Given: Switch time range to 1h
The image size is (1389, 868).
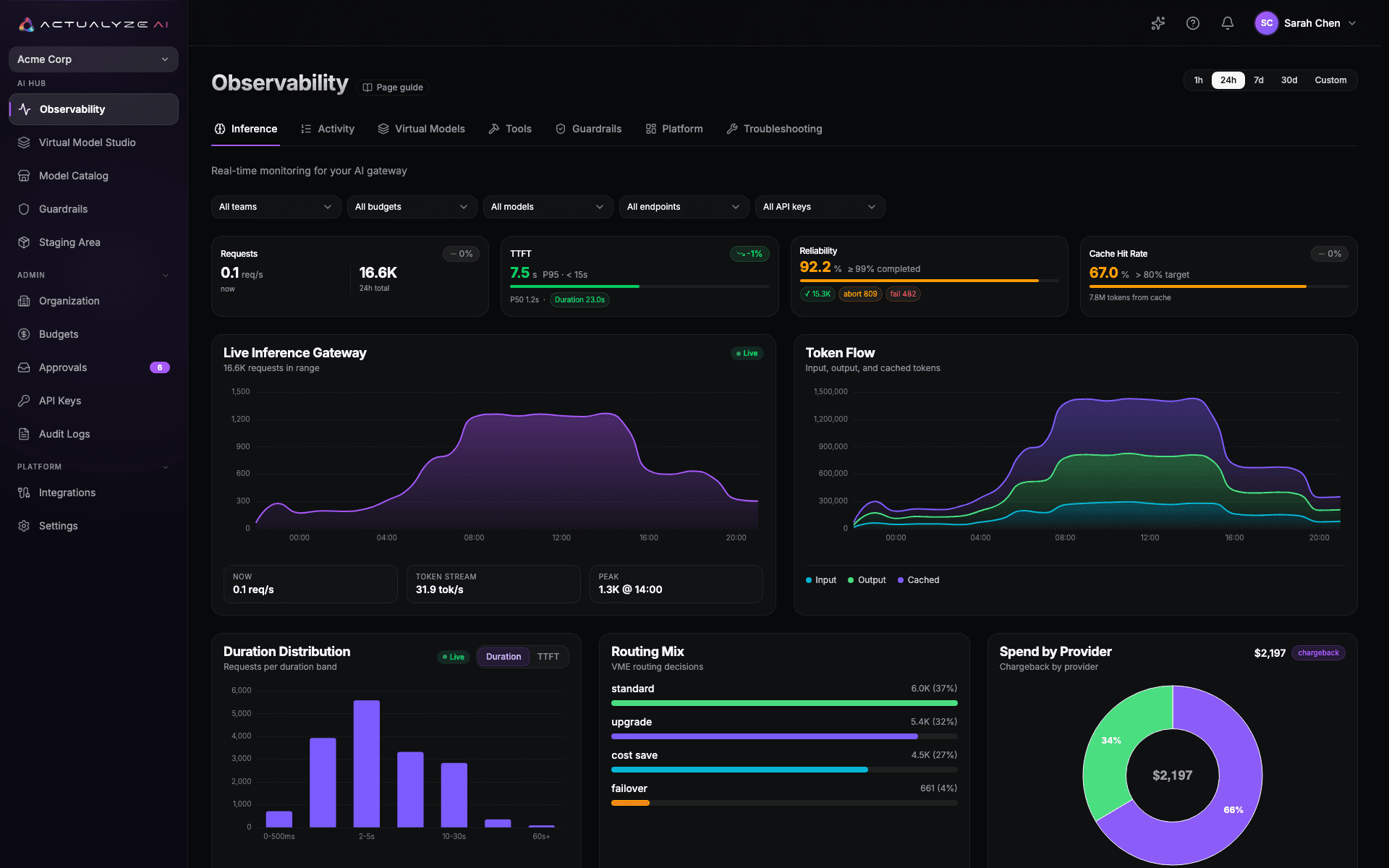Looking at the screenshot, I should 1198,80.
